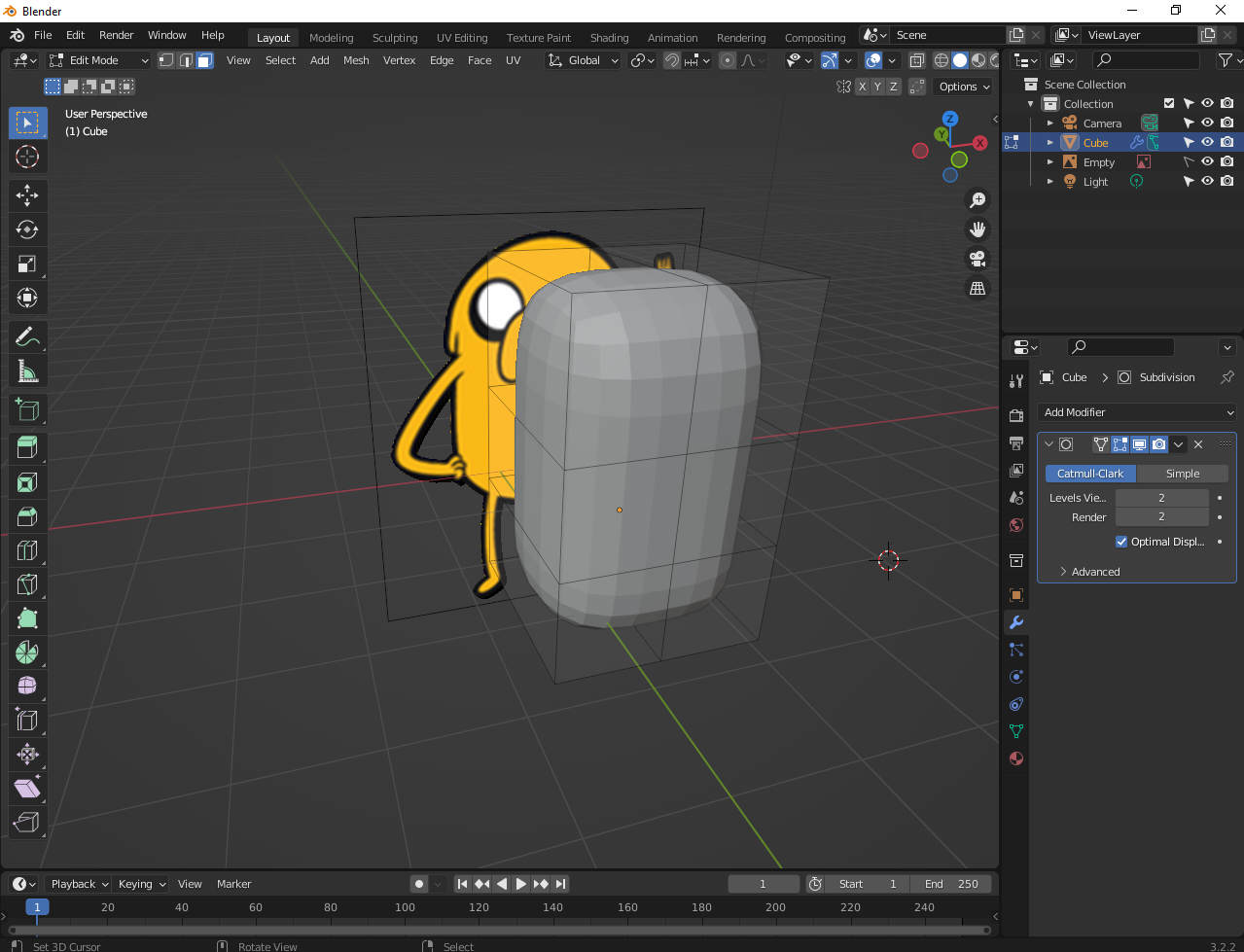This screenshot has width=1244, height=952.
Task: Select the Knife tool
Action: point(27,584)
